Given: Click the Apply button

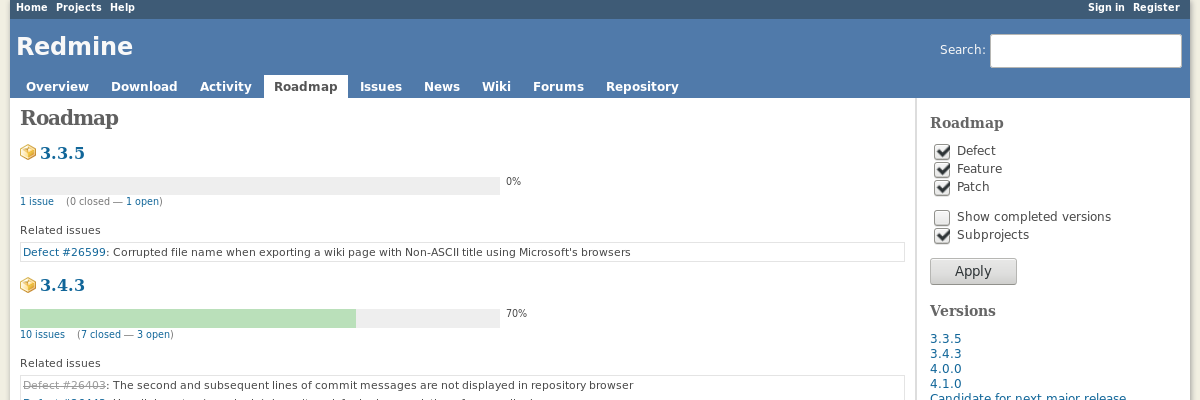Looking at the screenshot, I should click(x=973, y=271).
